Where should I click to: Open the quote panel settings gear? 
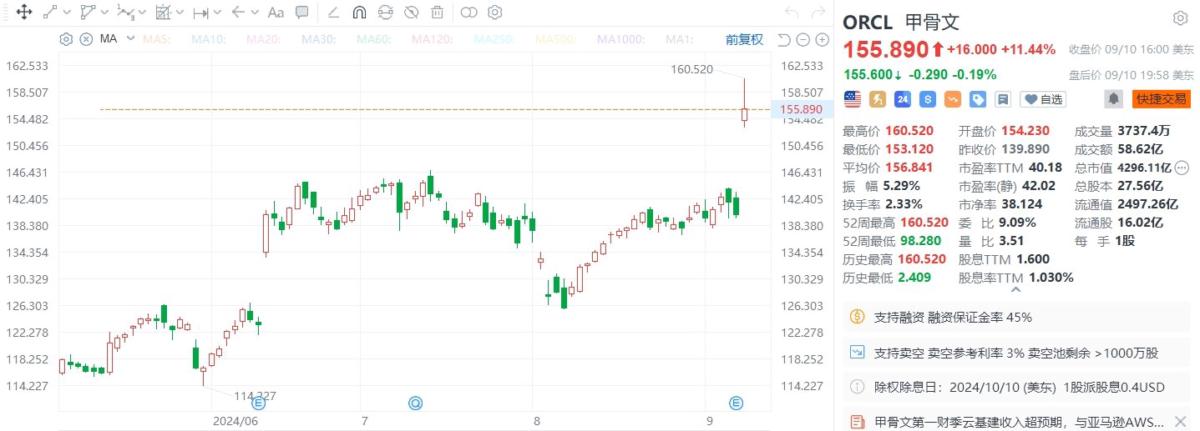pos(1180,19)
